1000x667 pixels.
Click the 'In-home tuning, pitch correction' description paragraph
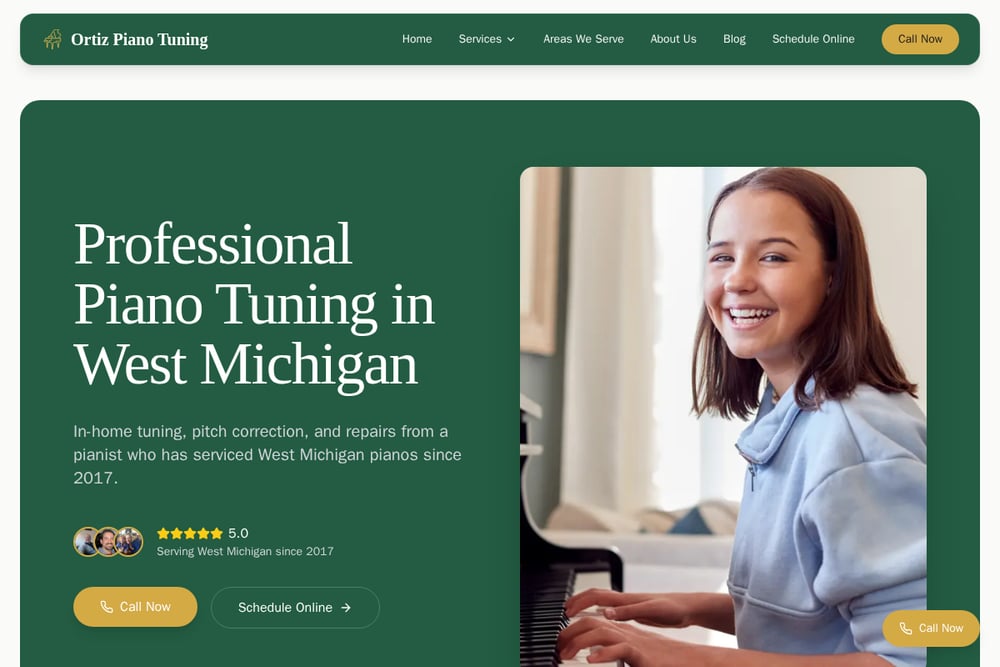point(267,455)
